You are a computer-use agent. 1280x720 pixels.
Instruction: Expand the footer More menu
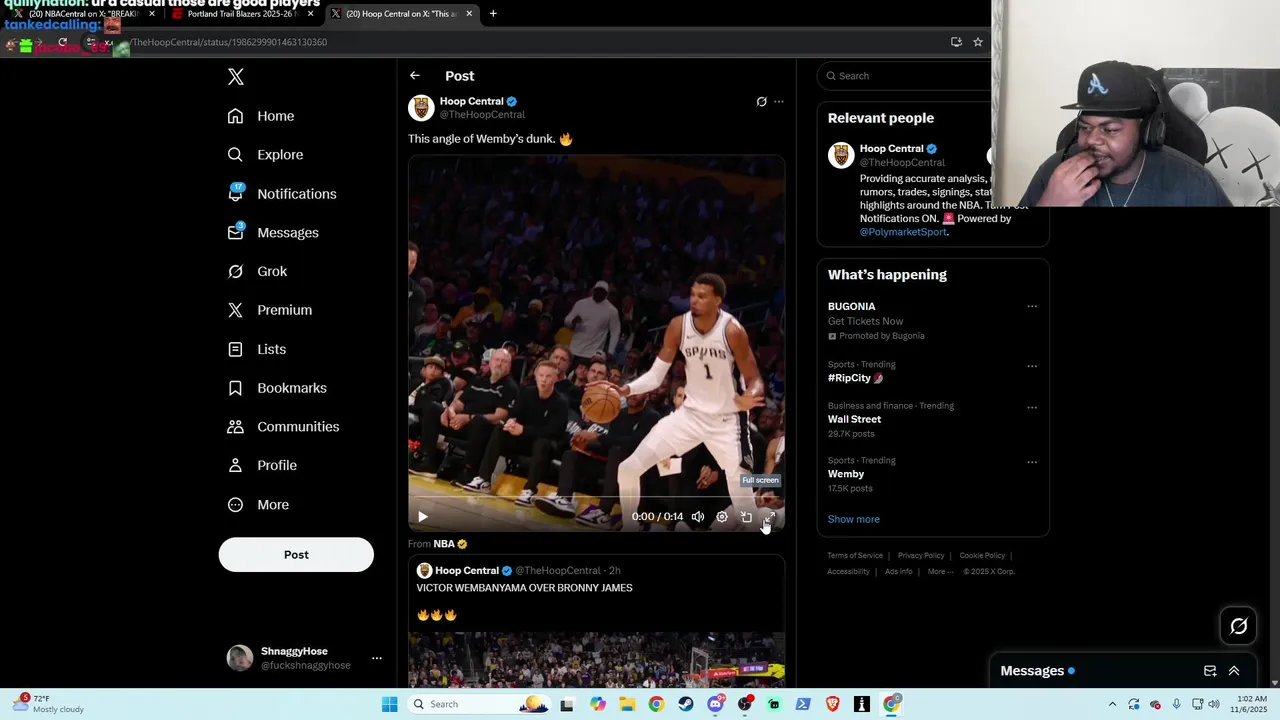coord(940,572)
